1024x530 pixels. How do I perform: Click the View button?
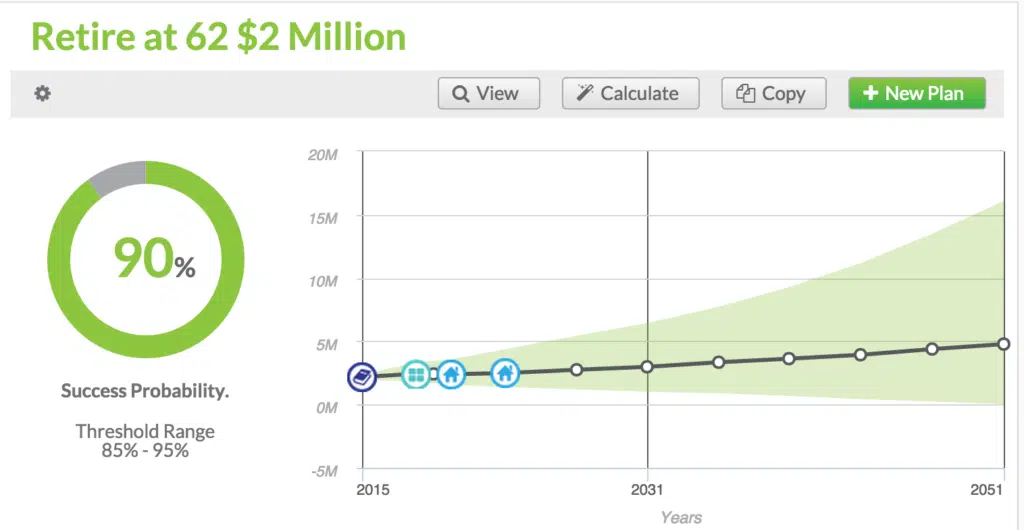point(488,93)
